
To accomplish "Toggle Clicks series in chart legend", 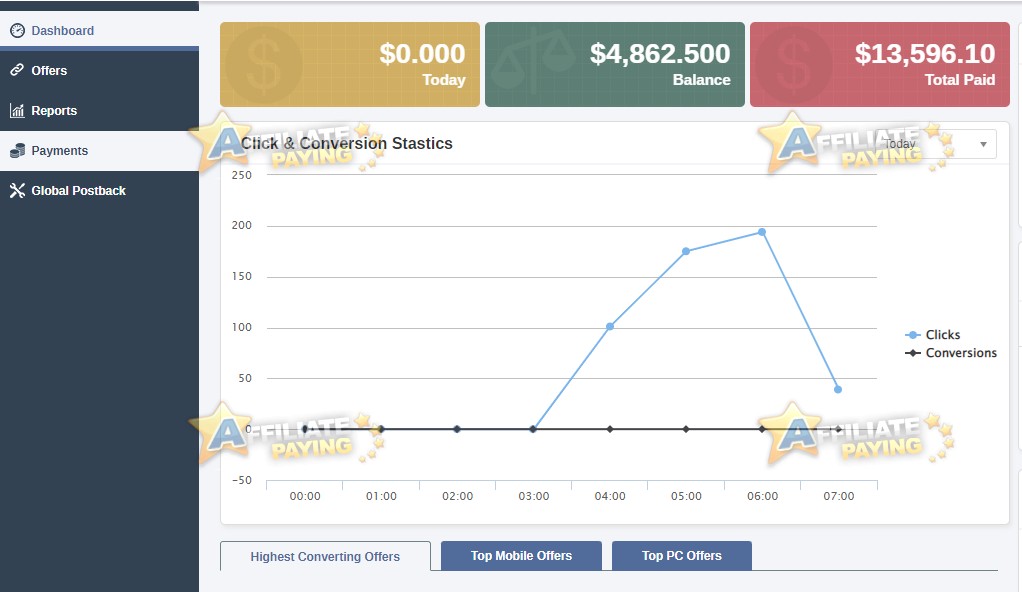I will click(x=933, y=334).
